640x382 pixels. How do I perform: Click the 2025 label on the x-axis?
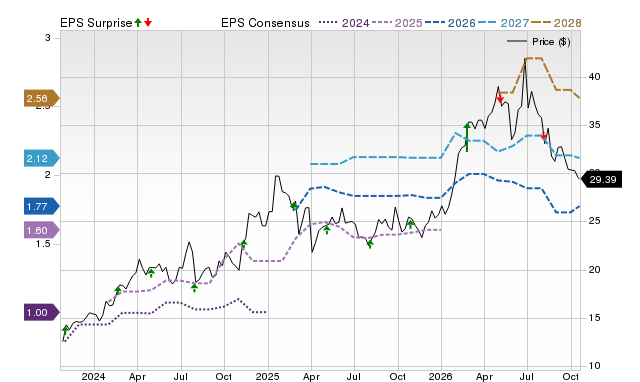(267, 376)
